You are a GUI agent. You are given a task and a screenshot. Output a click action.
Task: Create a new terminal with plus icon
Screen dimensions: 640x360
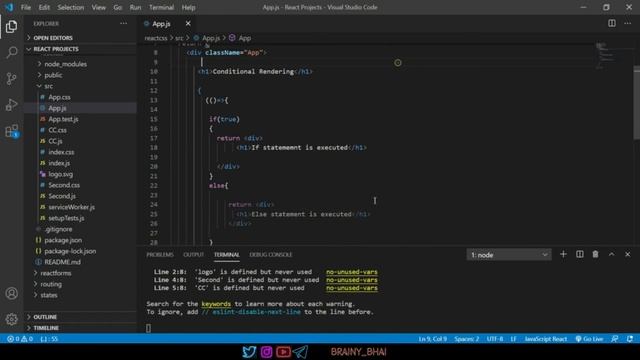(x=563, y=254)
